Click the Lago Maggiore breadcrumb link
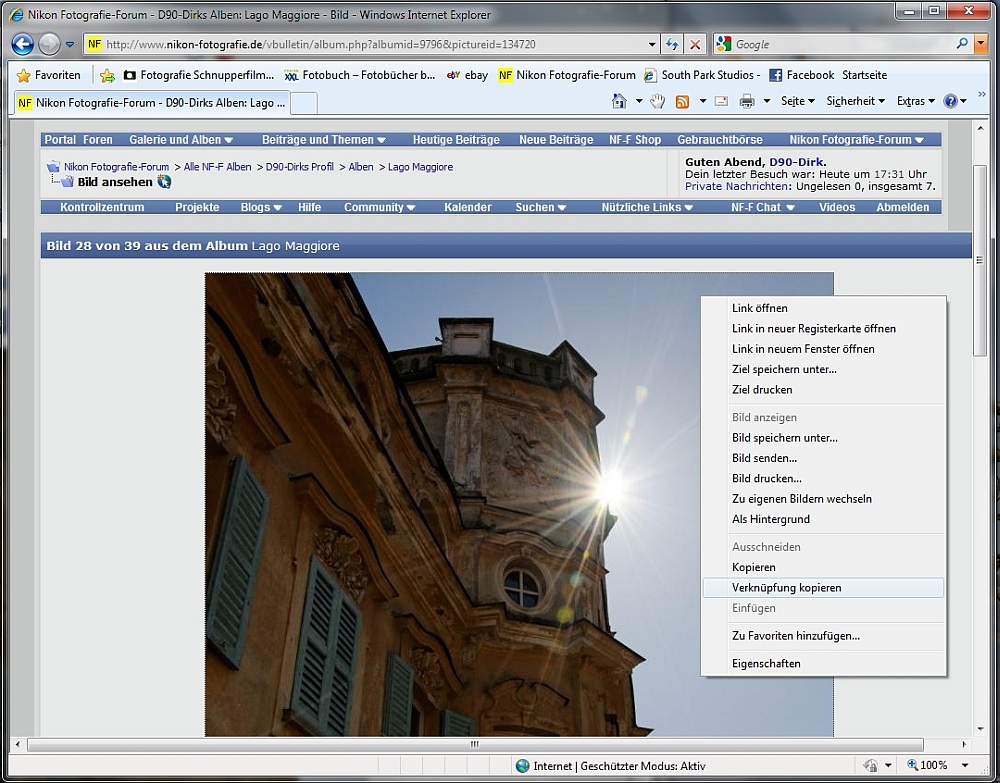This screenshot has width=1000, height=783. [420, 167]
